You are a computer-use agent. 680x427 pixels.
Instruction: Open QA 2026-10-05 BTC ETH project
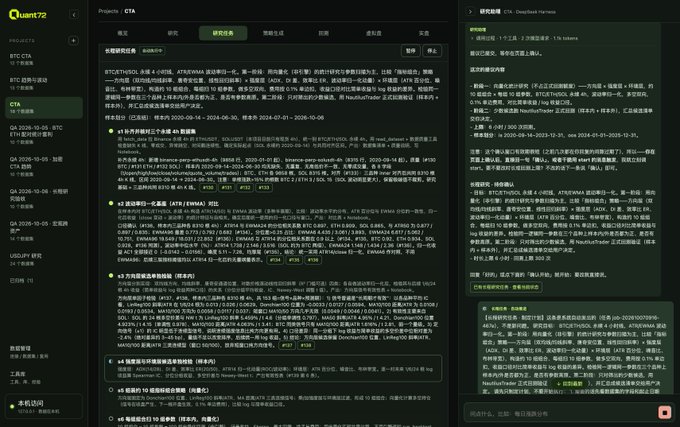(43, 135)
